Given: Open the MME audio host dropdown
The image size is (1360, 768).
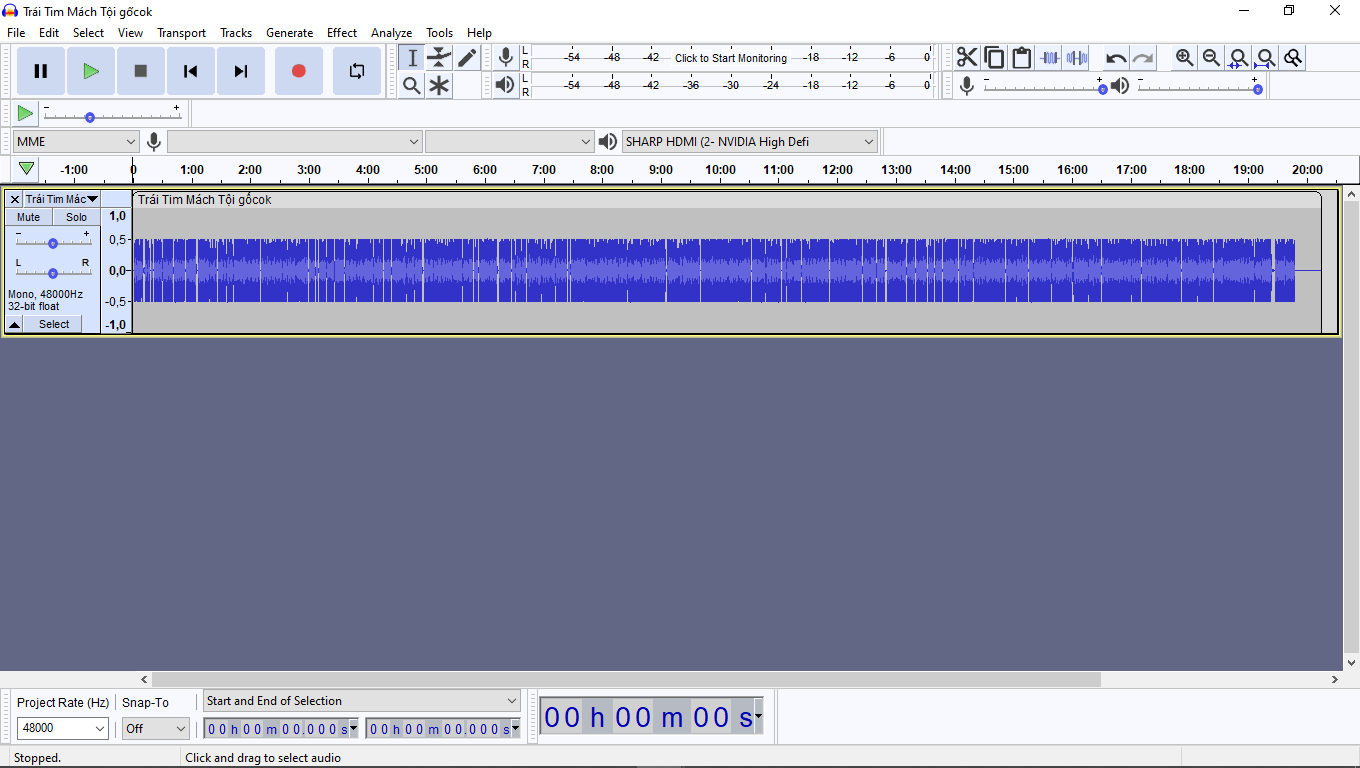Looking at the screenshot, I should (76, 141).
